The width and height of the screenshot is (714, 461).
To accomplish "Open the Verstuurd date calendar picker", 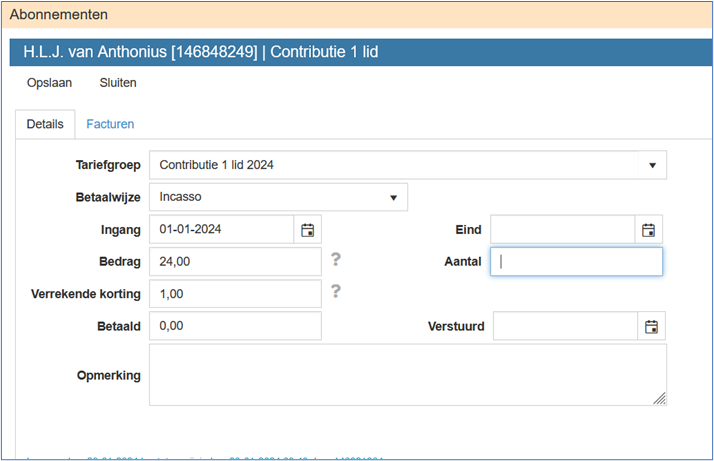I will (x=651, y=326).
